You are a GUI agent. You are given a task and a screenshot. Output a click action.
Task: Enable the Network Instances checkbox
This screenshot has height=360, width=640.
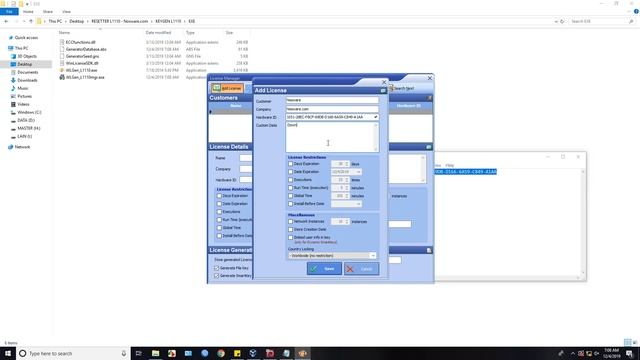point(291,221)
